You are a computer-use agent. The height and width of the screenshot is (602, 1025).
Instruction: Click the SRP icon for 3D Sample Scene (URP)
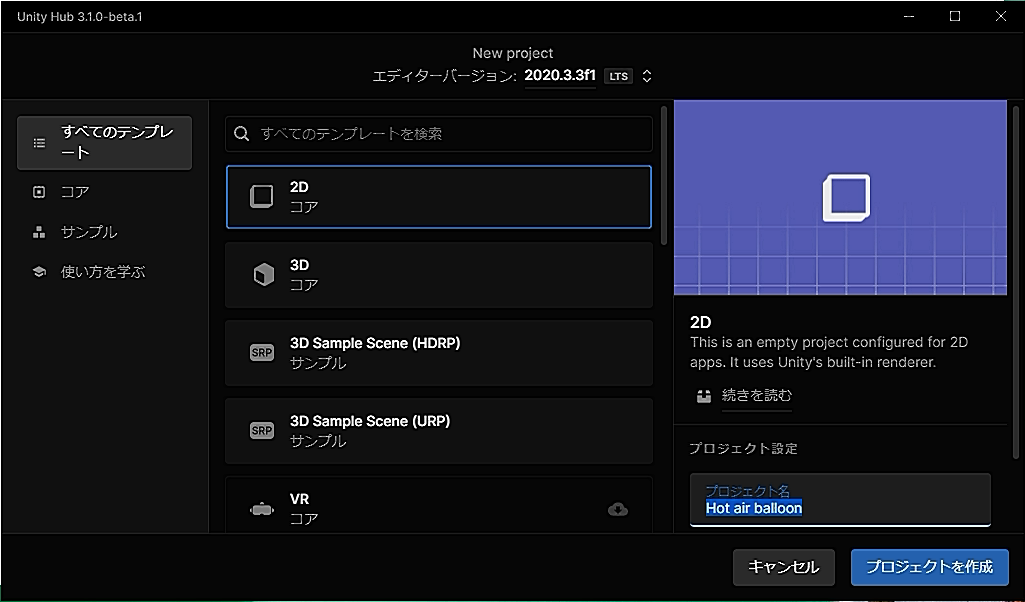pyautogui.click(x=261, y=429)
